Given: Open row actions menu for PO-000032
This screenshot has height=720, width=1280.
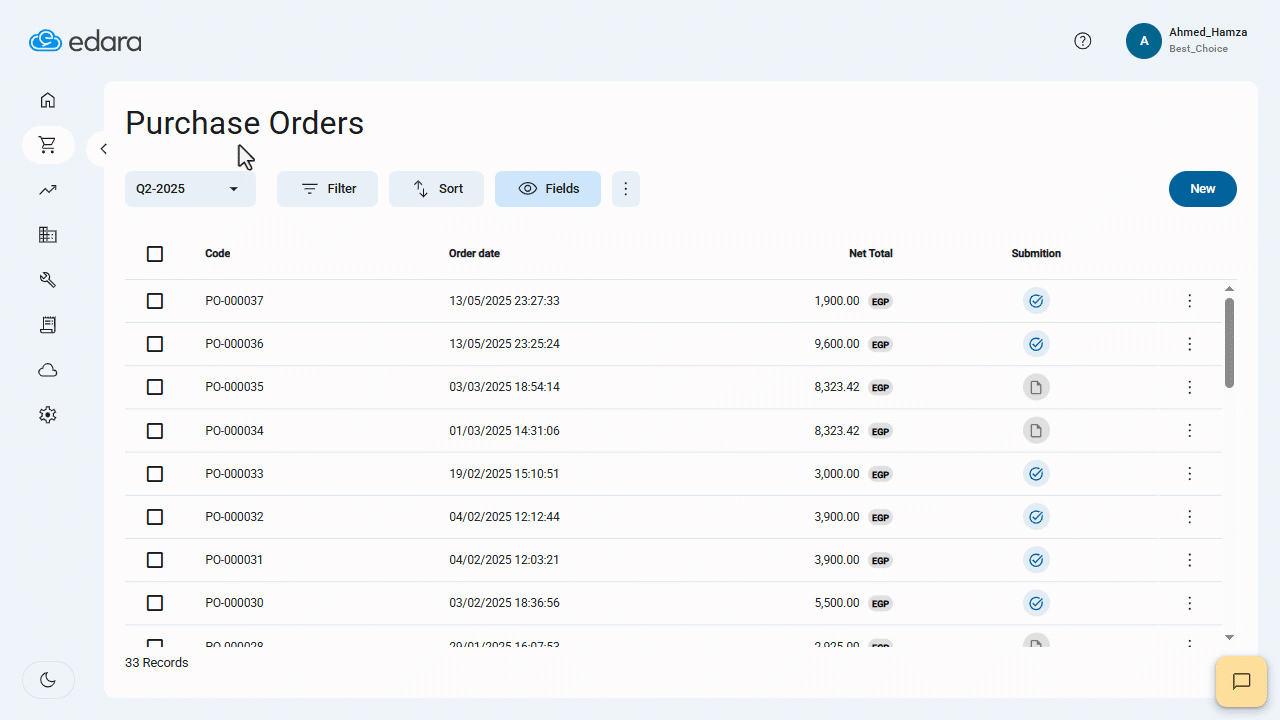Looking at the screenshot, I should (x=1190, y=517).
